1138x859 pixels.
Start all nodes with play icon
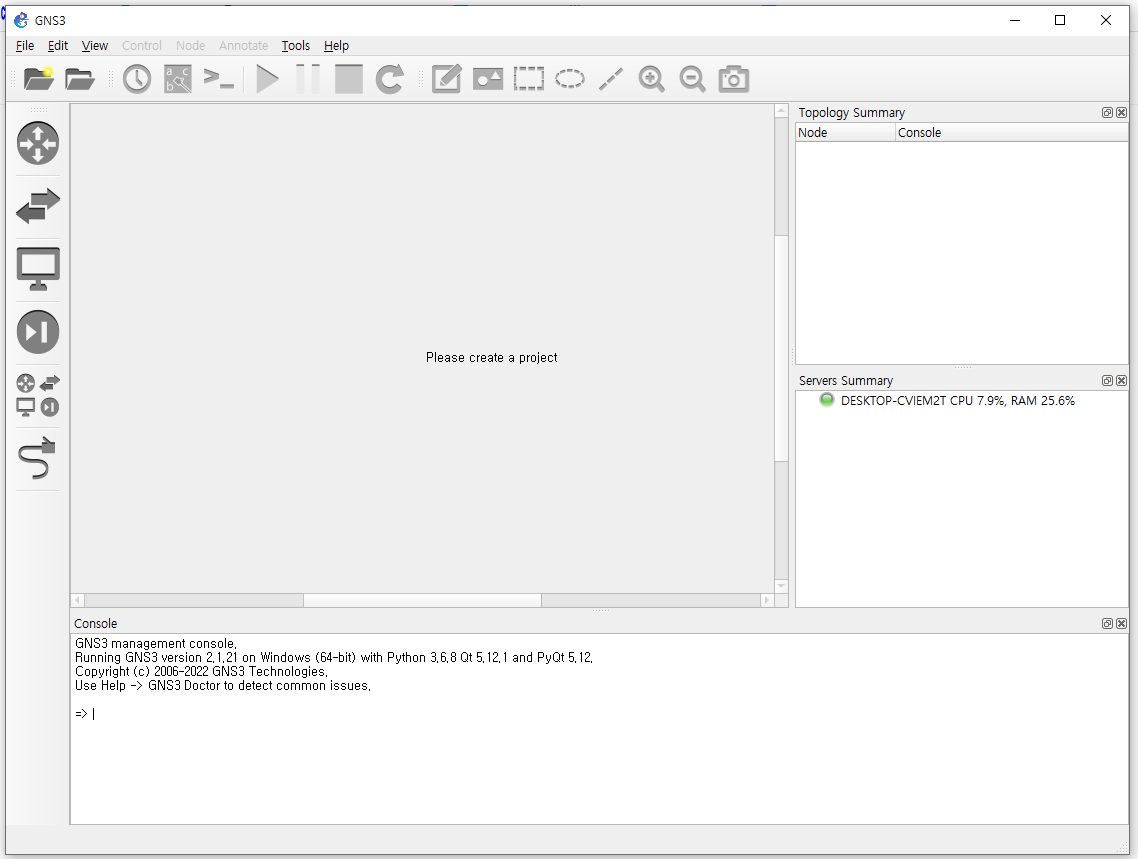point(267,78)
